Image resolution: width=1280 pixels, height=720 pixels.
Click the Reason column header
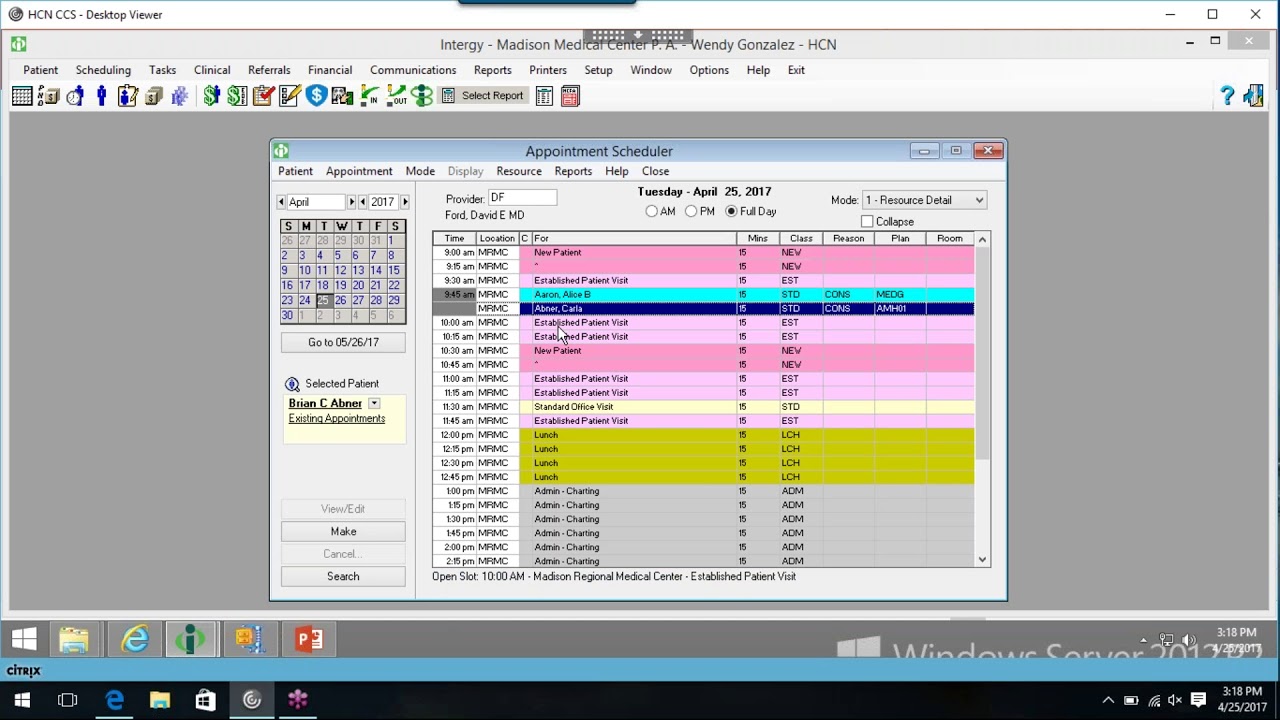[849, 239]
